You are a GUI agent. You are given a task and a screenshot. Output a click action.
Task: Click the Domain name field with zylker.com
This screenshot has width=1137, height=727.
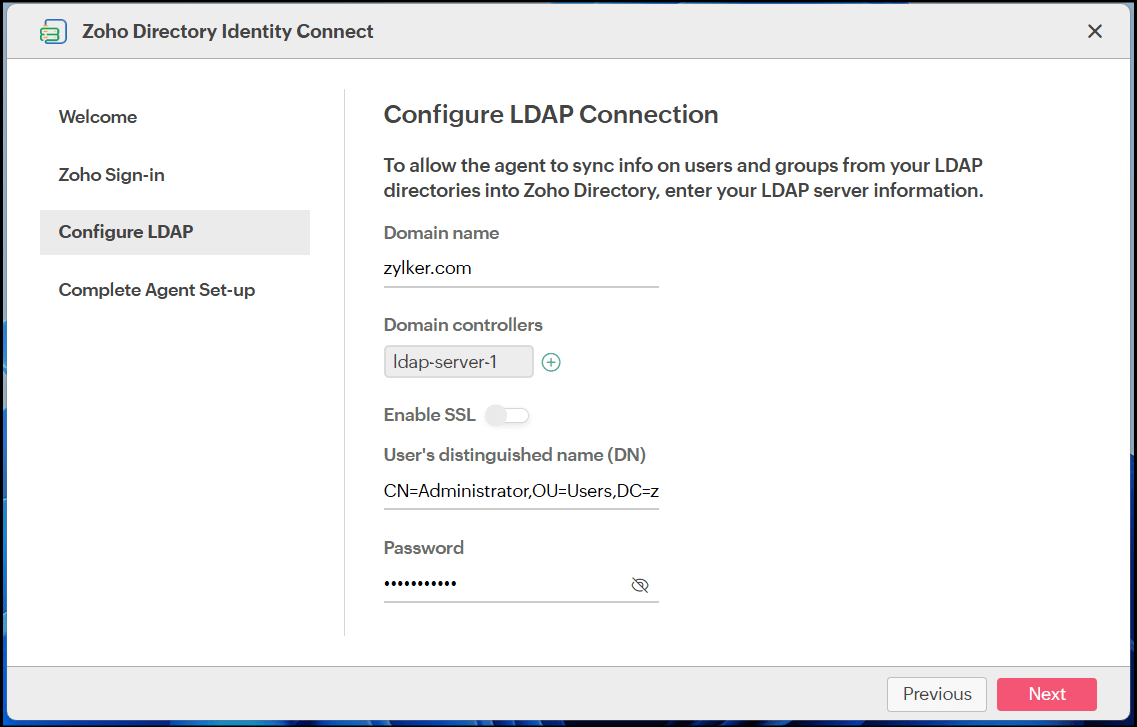(x=520, y=268)
